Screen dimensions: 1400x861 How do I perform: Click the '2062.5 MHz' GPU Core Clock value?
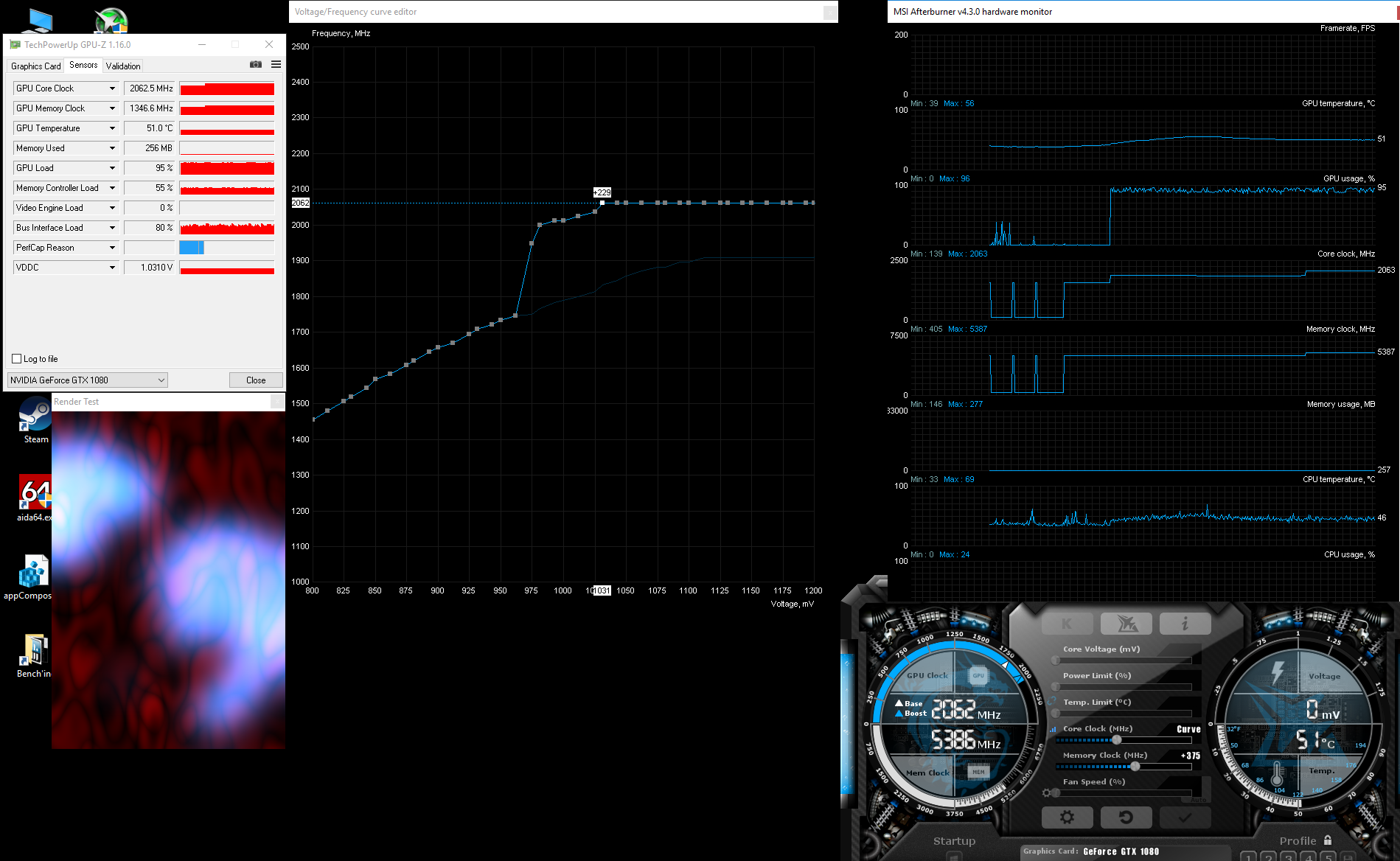[150, 88]
